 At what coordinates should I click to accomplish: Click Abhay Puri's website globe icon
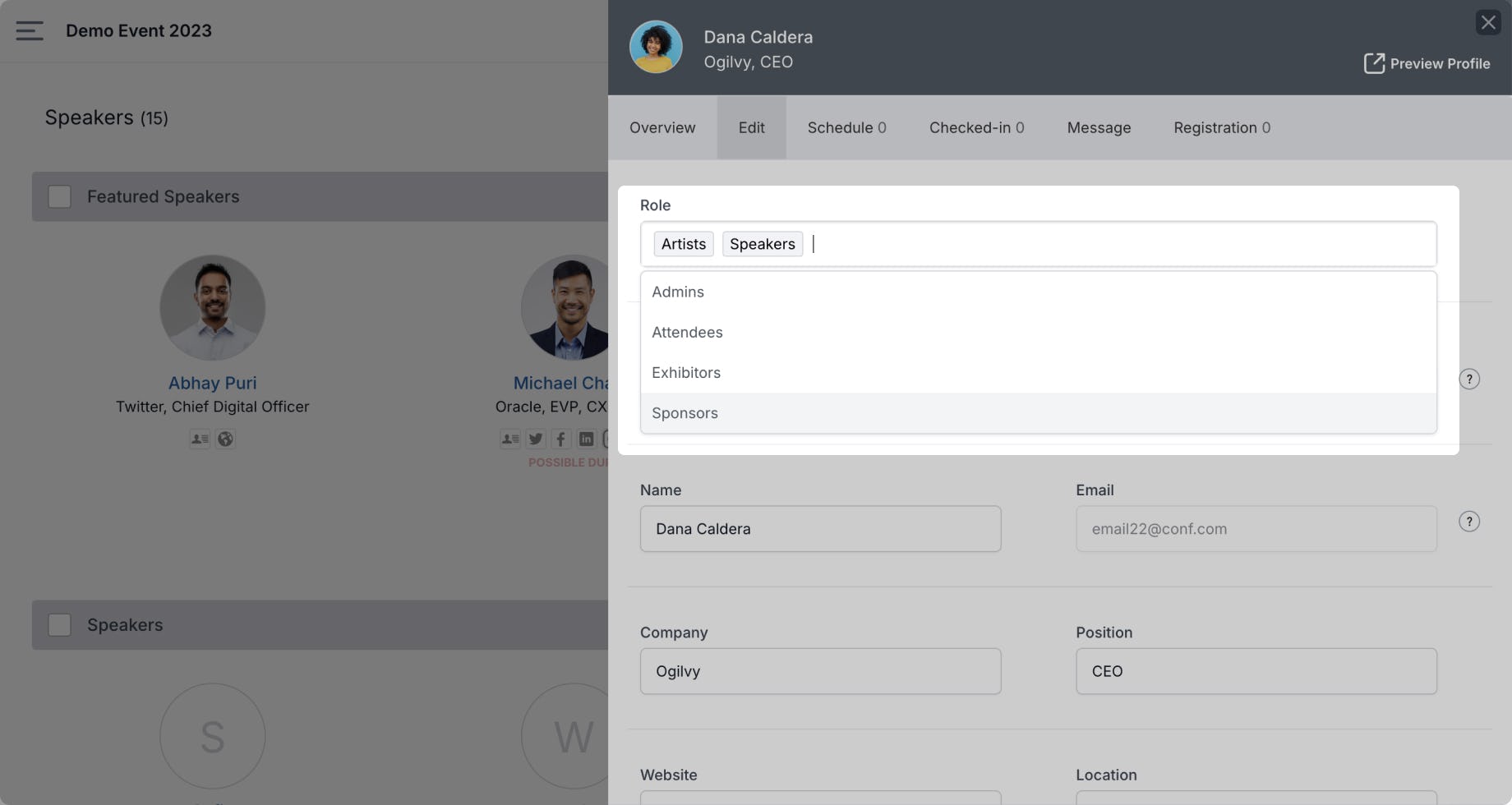coord(225,439)
